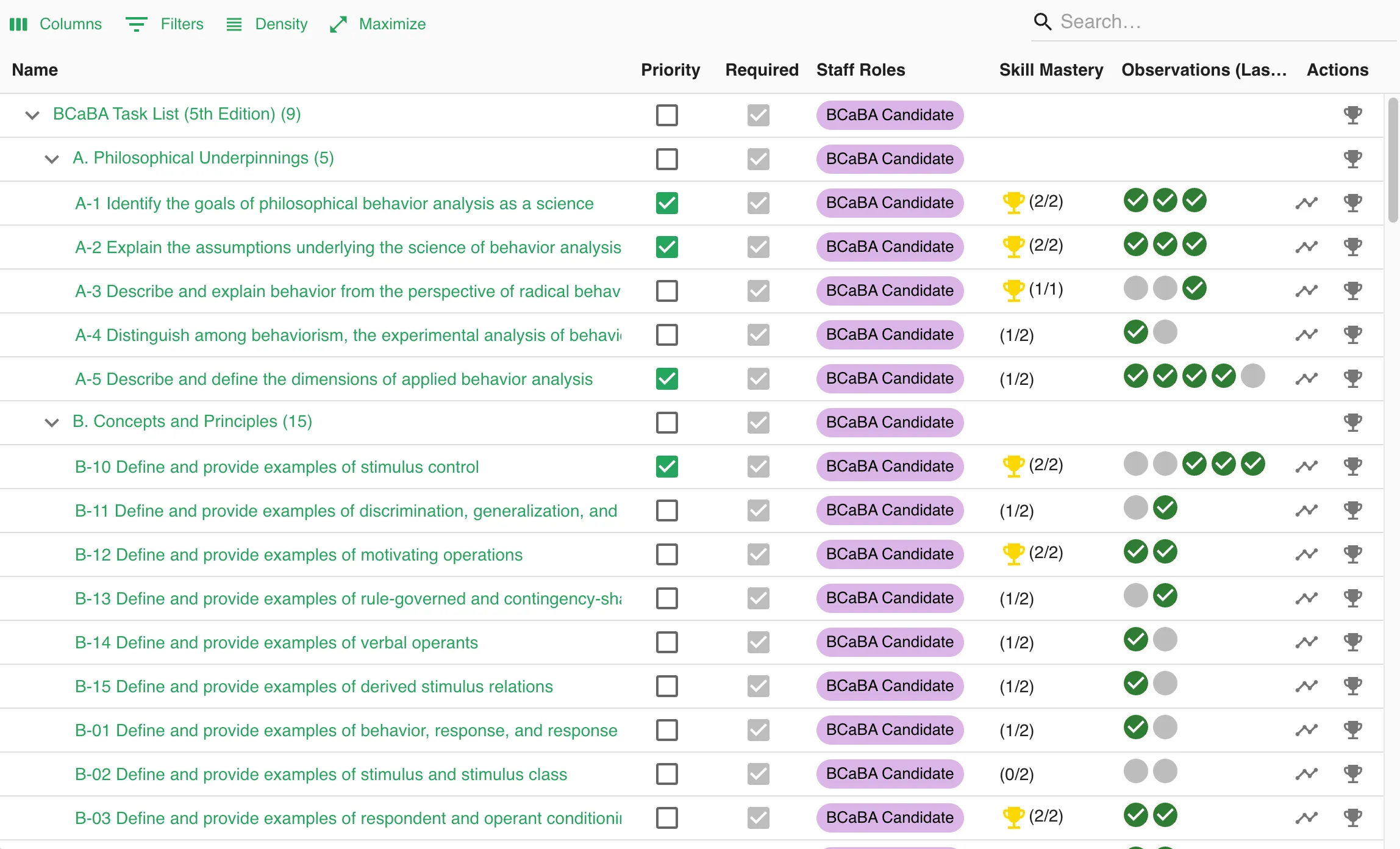Toggle priority checkbox for A-3 task
Image resolution: width=1400 pixels, height=849 pixels.
point(667,290)
